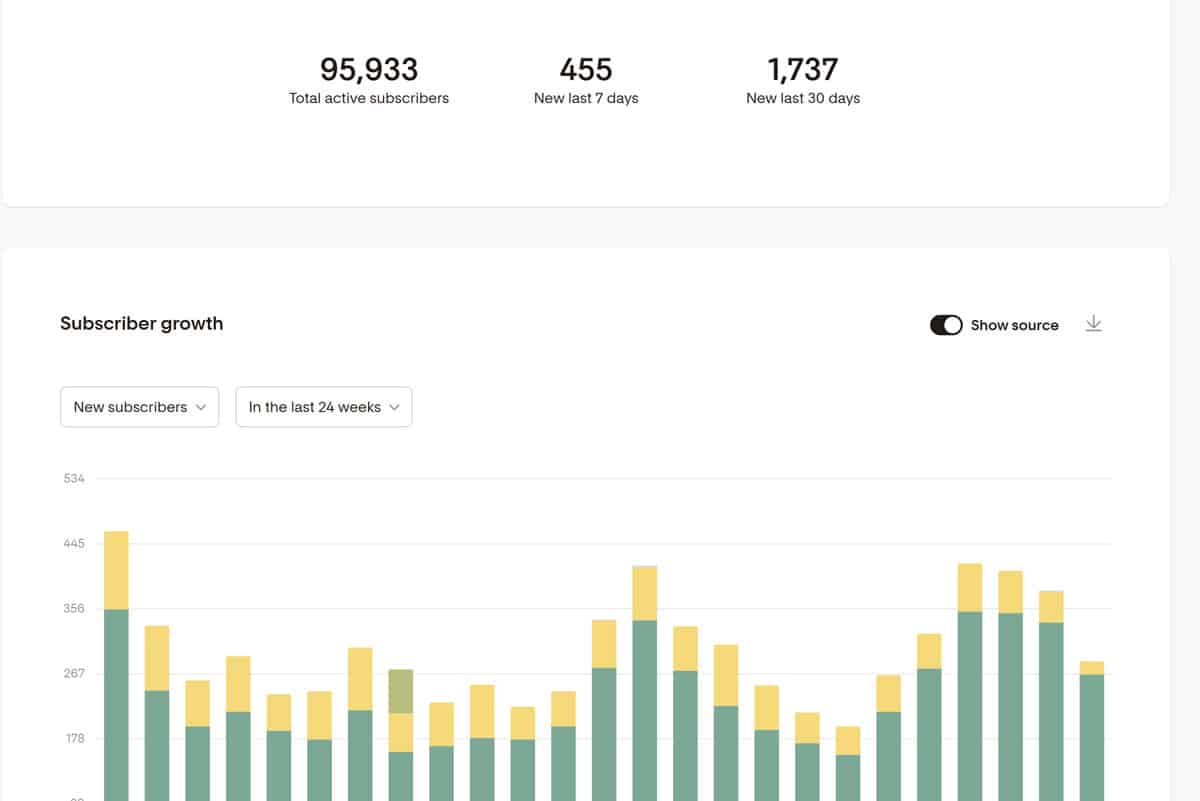Click the Subscriber growth section heading

click(x=142, y=323)
